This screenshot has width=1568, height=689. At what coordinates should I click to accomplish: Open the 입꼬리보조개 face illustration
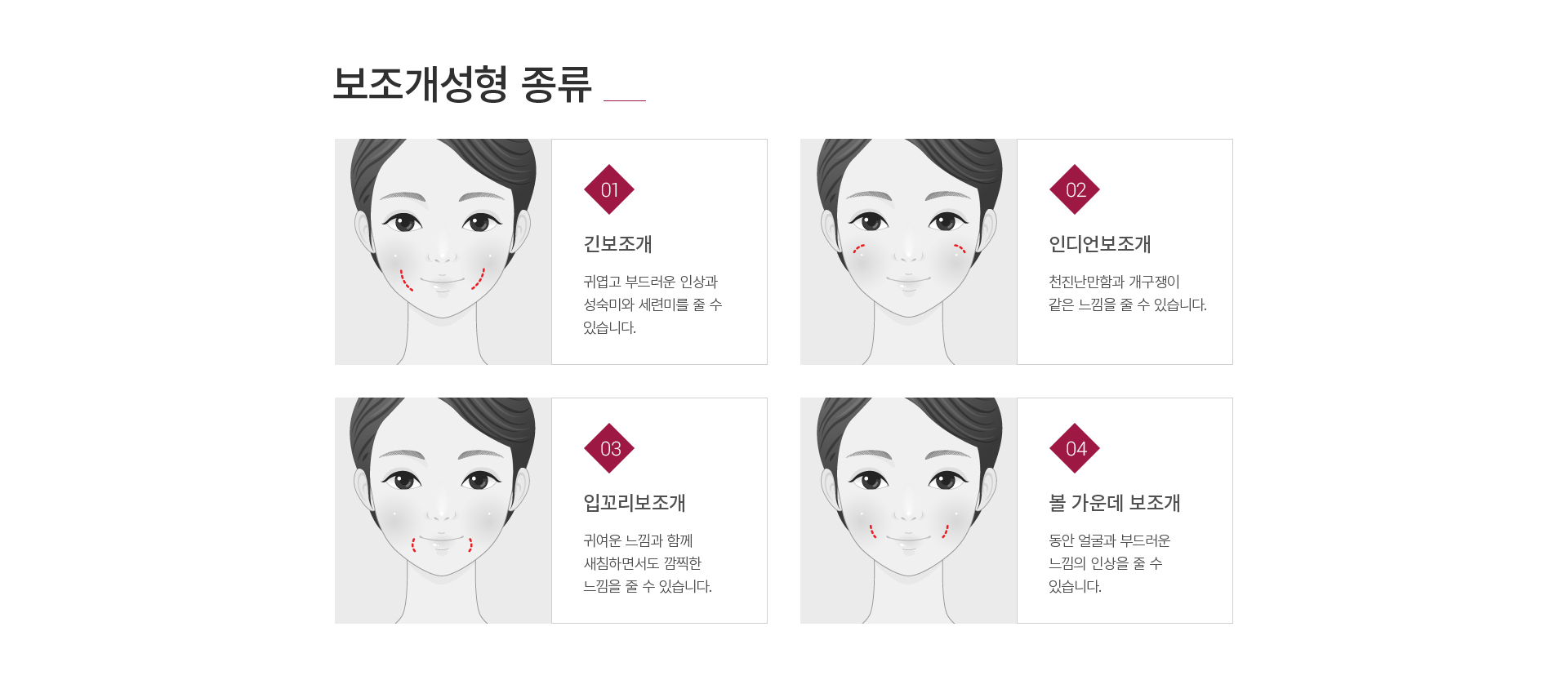tap(443, 510)
